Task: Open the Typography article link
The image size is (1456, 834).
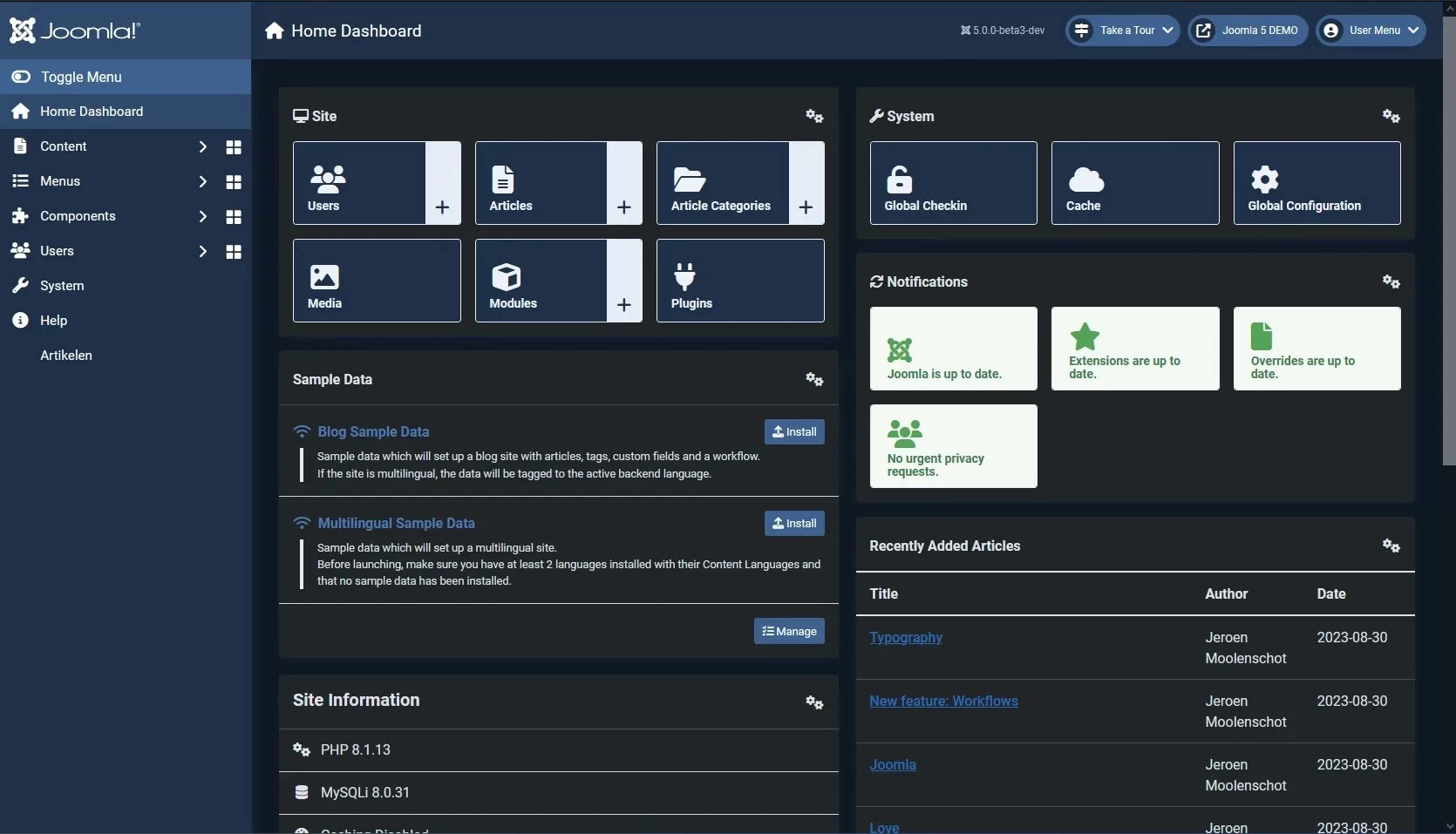Action: pyautogui.click(x=905, y=637)
